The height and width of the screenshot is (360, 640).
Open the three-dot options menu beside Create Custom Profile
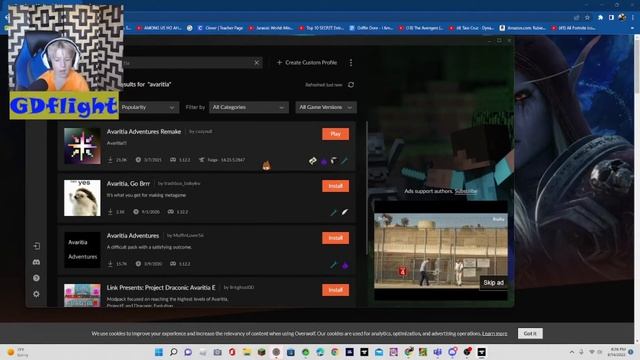pos(351,62)
